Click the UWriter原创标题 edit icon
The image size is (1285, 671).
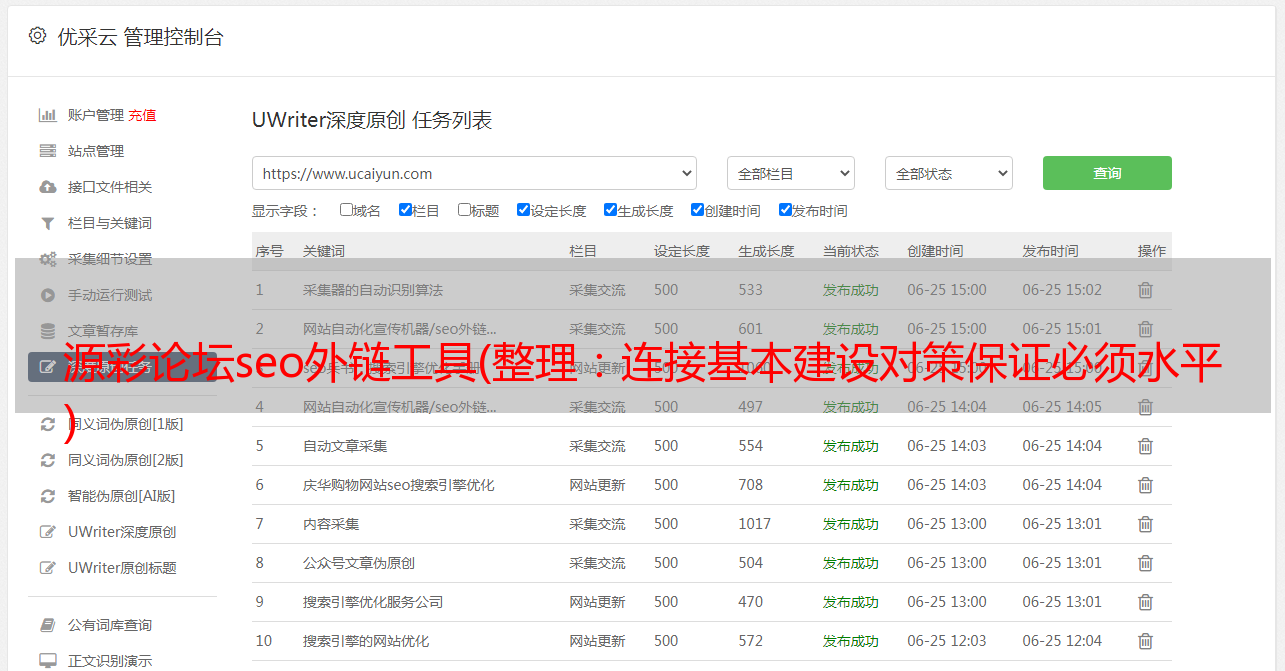tap(47, 568)
